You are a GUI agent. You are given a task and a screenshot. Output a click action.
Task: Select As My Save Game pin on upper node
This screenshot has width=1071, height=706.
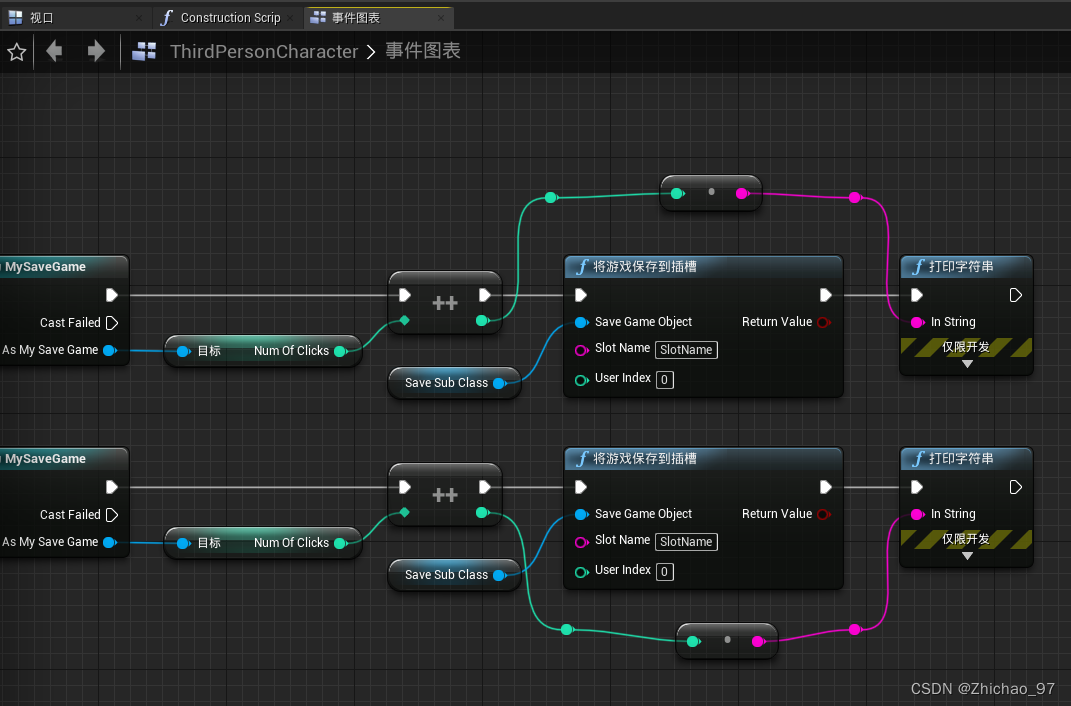tap(109, 350)
